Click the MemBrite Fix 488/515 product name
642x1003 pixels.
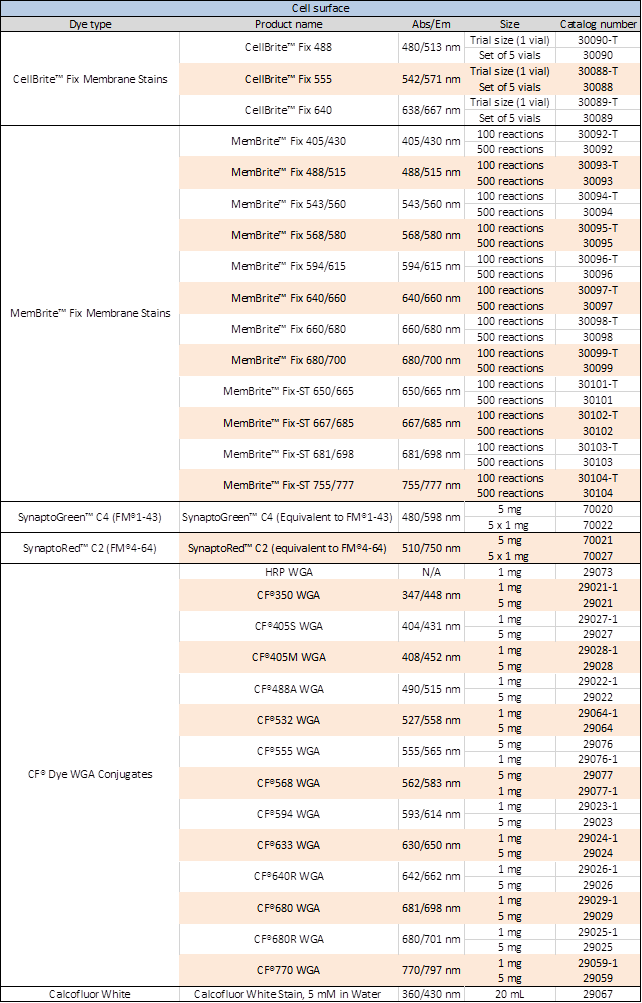pos(288,173)
